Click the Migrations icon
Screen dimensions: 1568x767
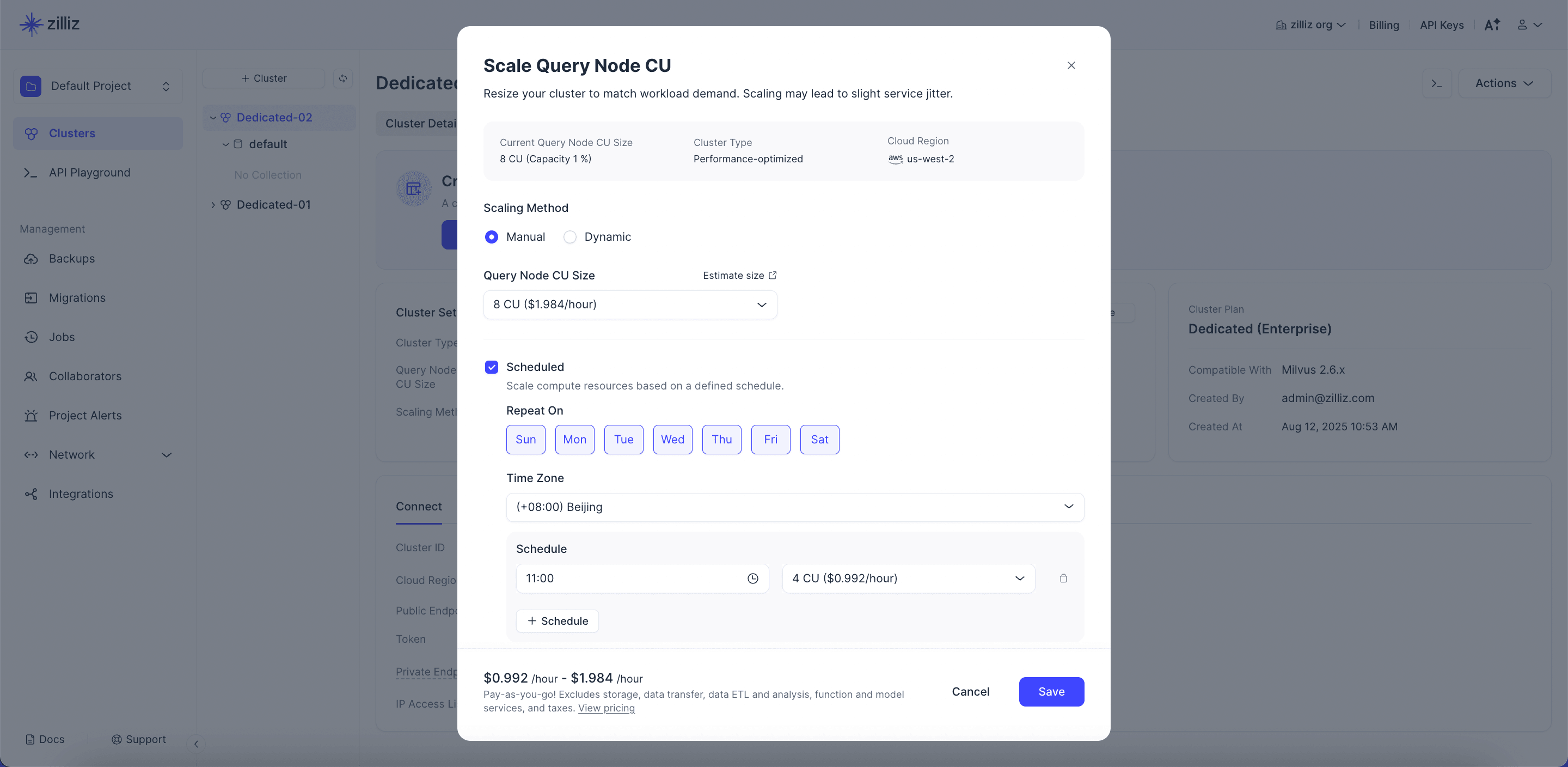pos(31,298)
